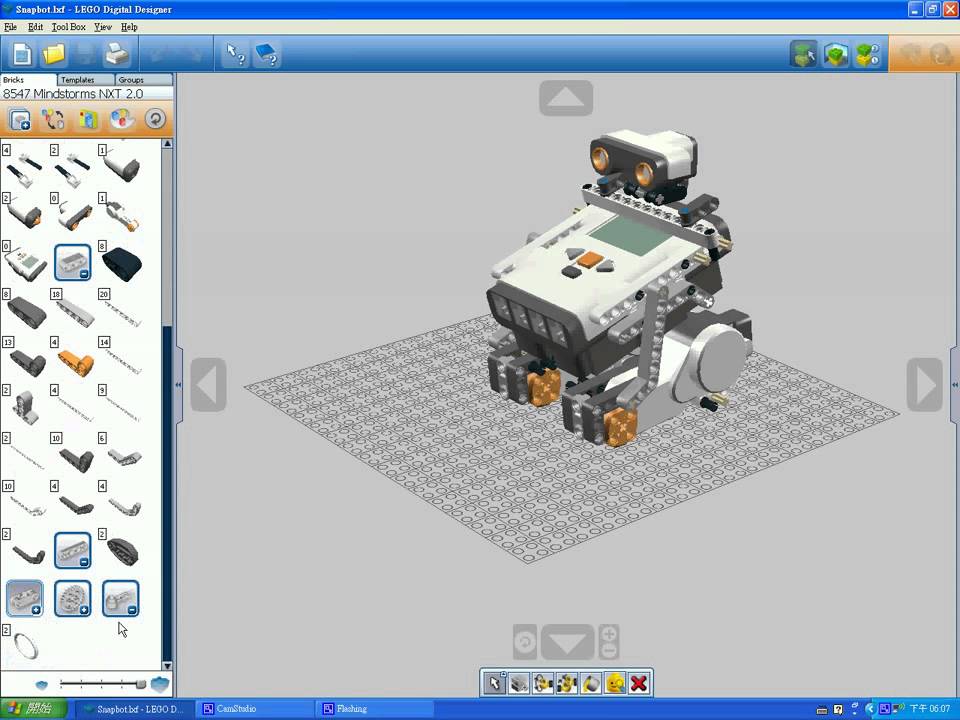
Task: Print the model using printer icon
Action: click(x=116, y=54)
